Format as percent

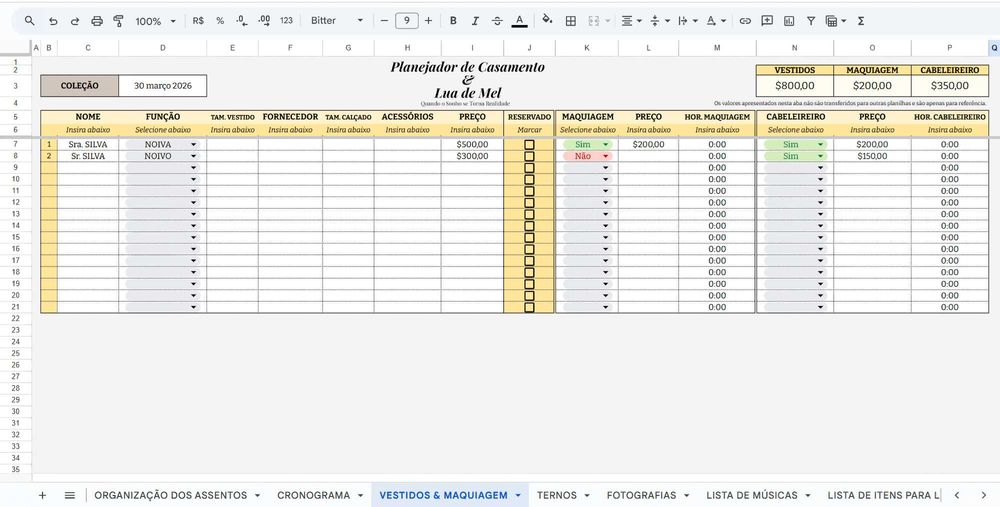[x=220, y=20]
